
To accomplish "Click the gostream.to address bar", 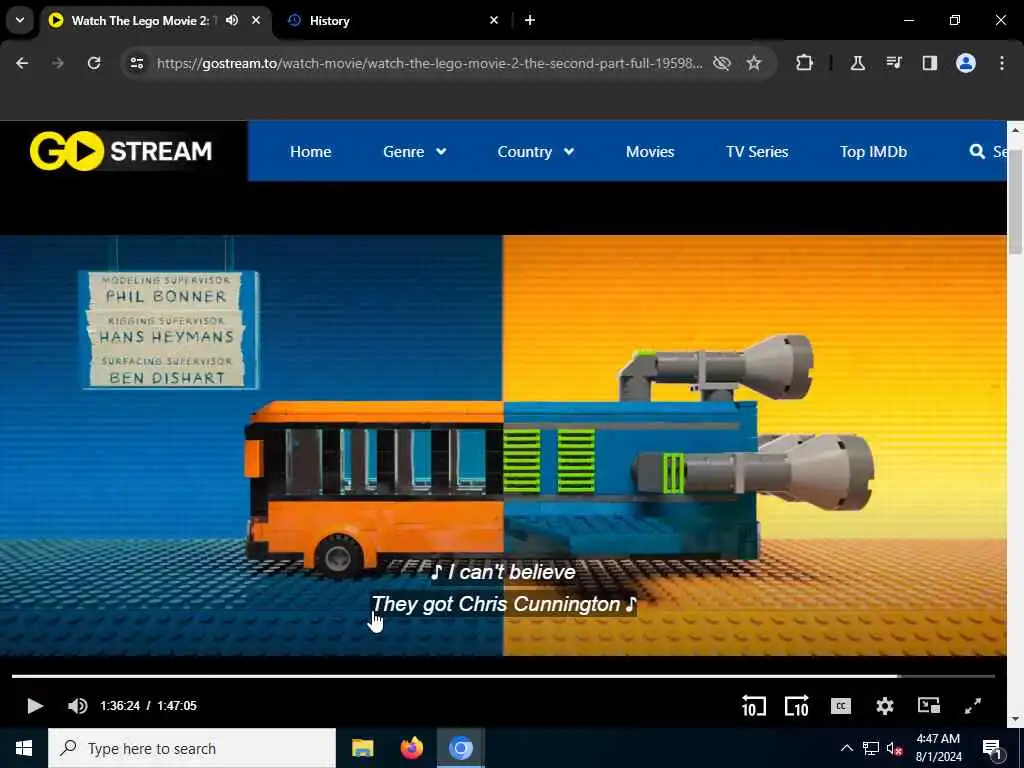I will 429,63.
